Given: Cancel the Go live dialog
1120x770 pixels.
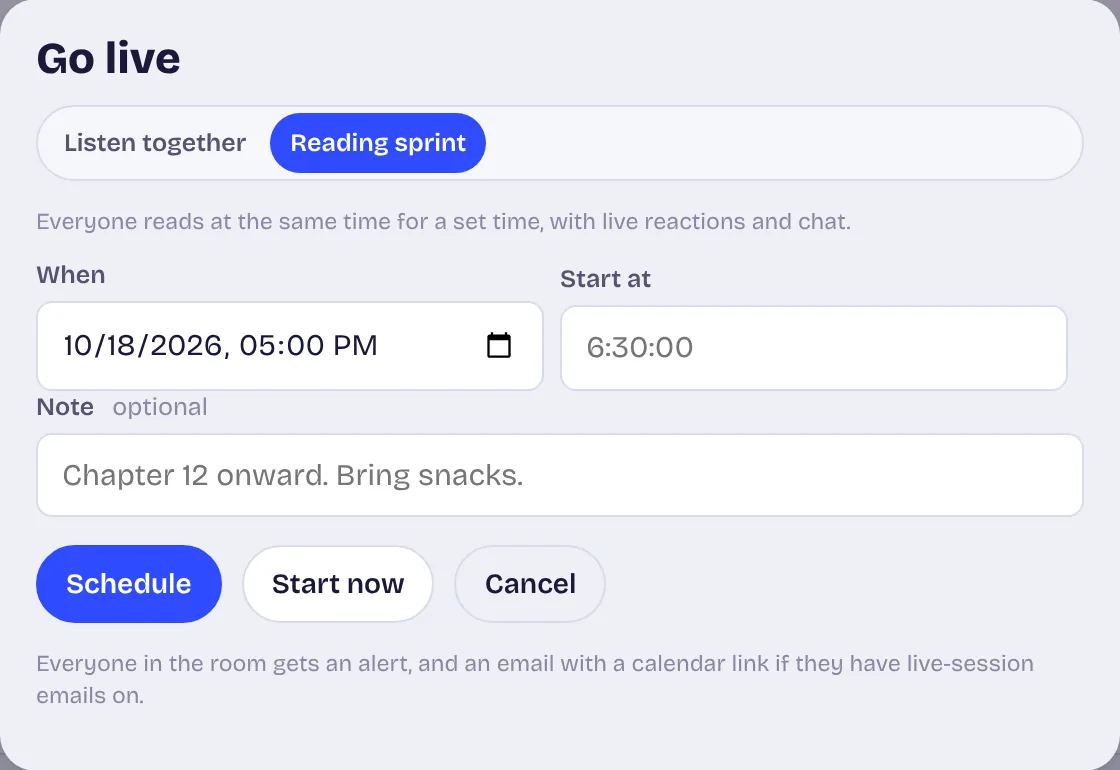Looking at the screenshot, I should [530, 584].
